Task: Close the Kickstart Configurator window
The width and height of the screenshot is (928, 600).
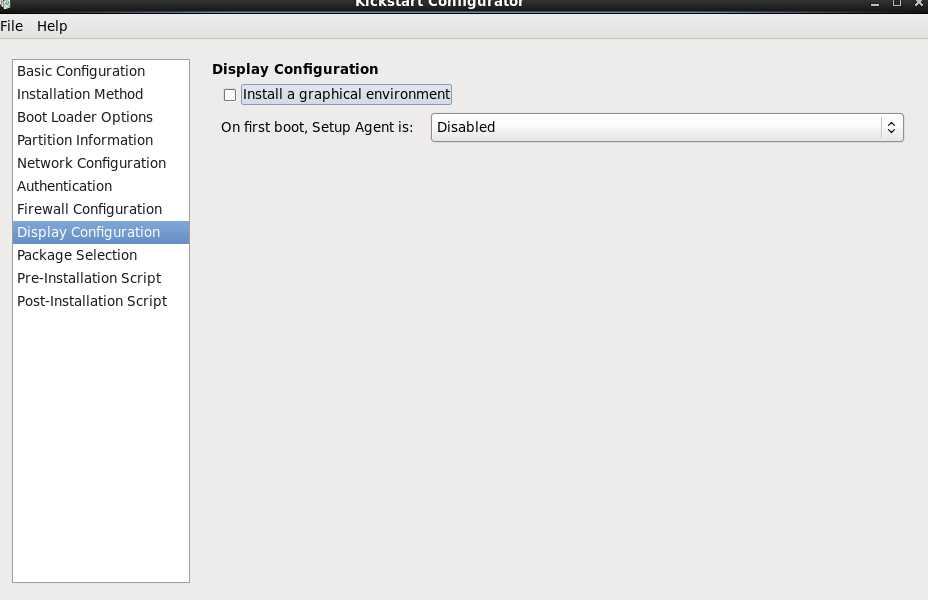Action: point(919,3)
